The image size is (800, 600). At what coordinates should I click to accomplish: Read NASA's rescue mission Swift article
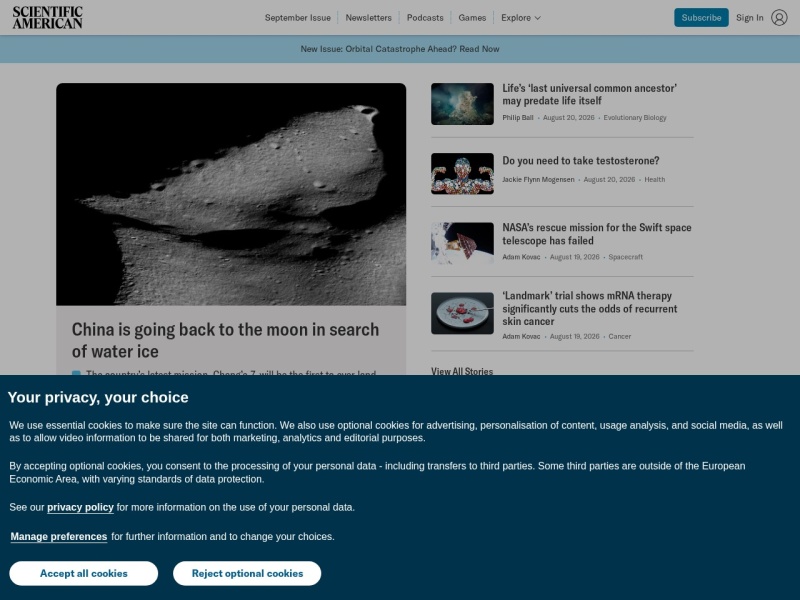click(596, 234)
